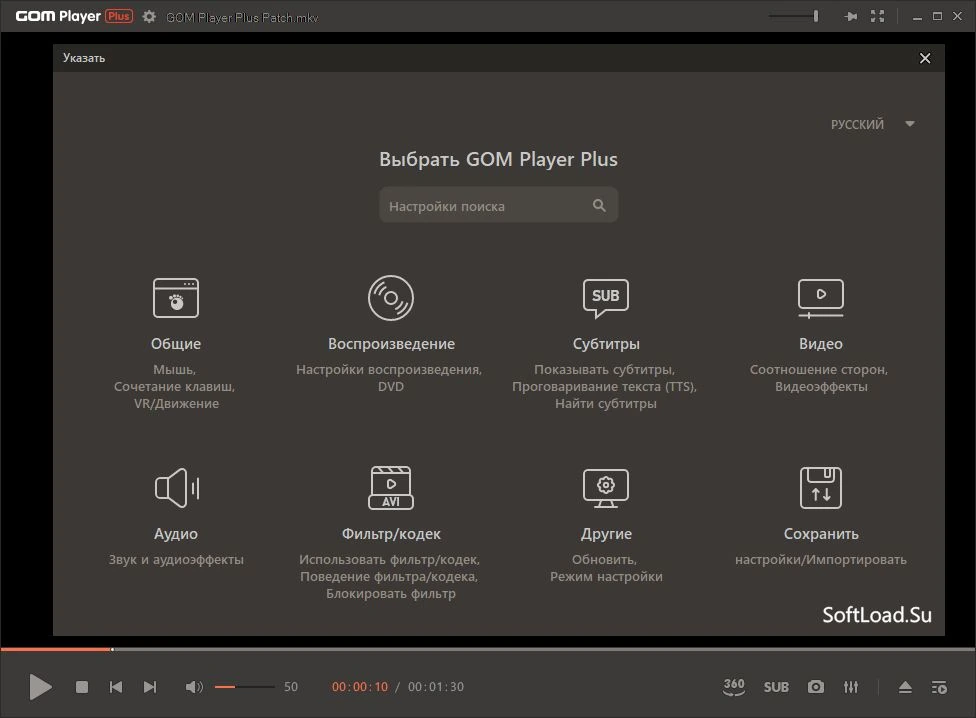
Task: Capture a screenshot with camera icon
Action: click(x=816, y=687)
